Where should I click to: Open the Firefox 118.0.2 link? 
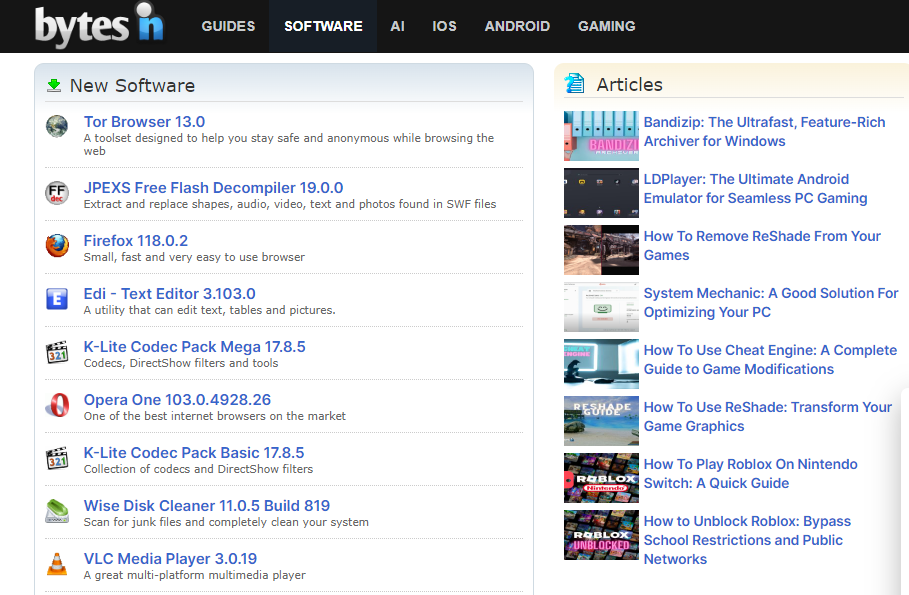[136, 241]
